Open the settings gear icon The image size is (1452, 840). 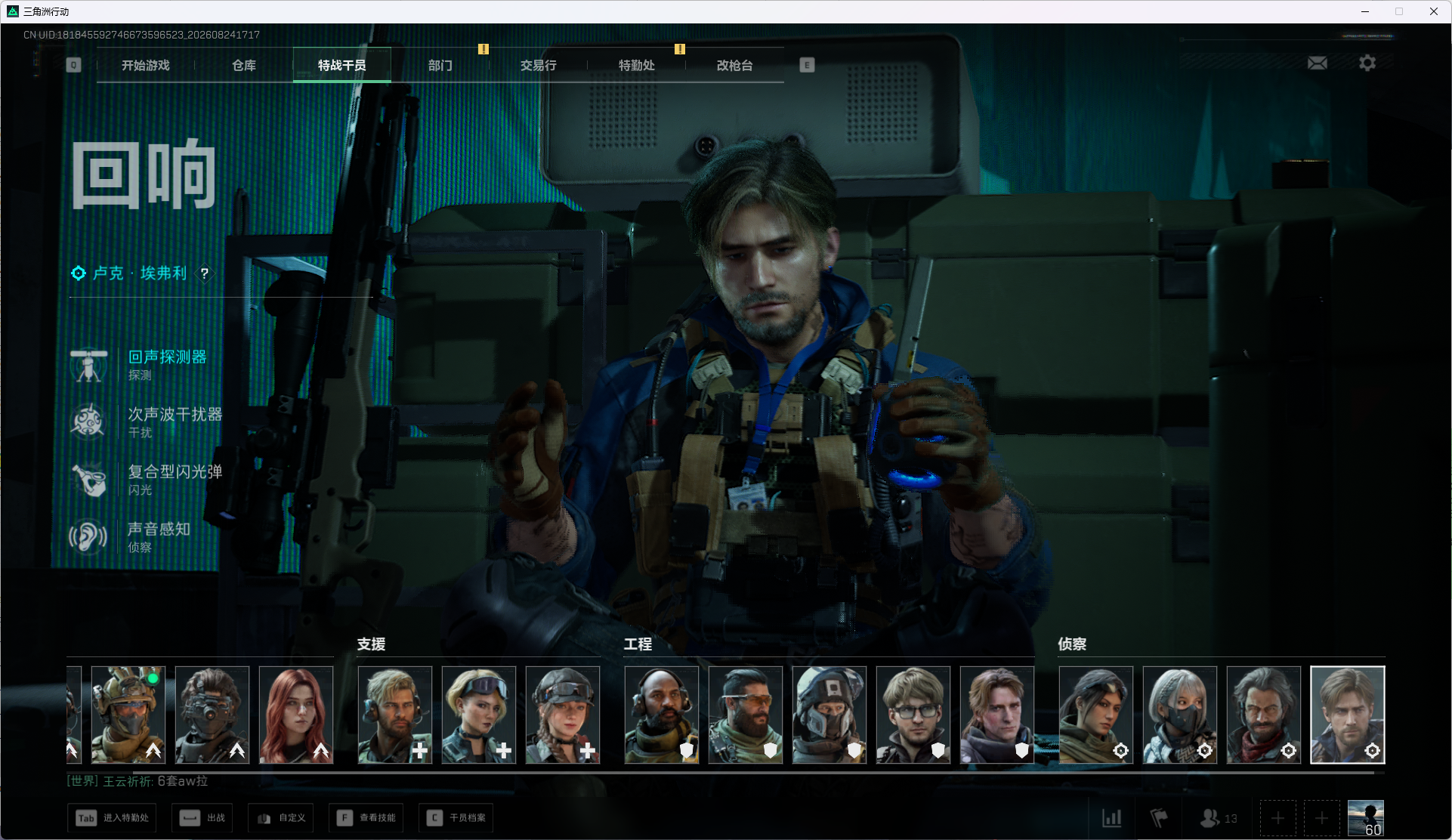[1367, 63]
